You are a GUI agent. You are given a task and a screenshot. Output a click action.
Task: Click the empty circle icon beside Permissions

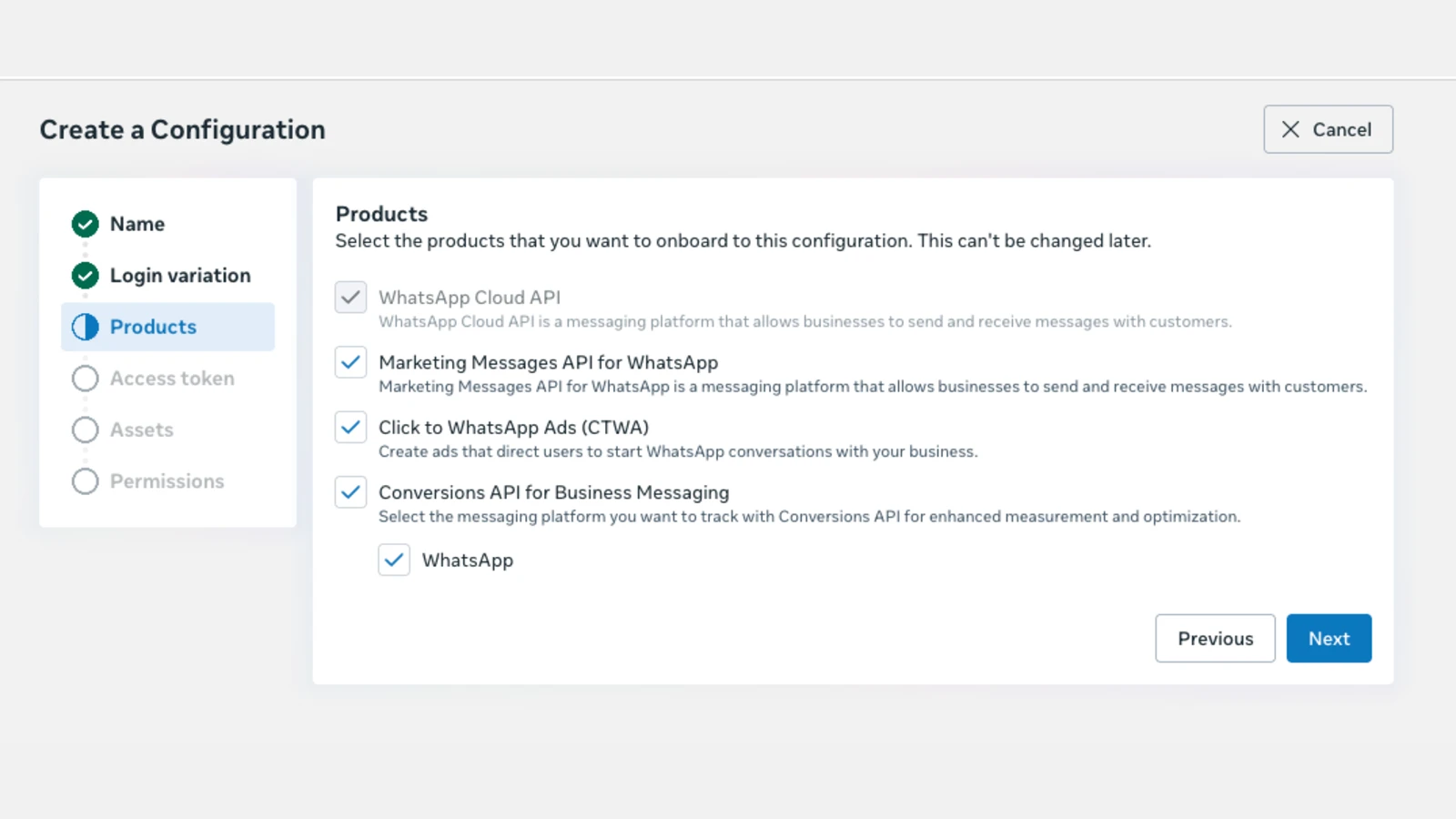[x=86, y=481]
